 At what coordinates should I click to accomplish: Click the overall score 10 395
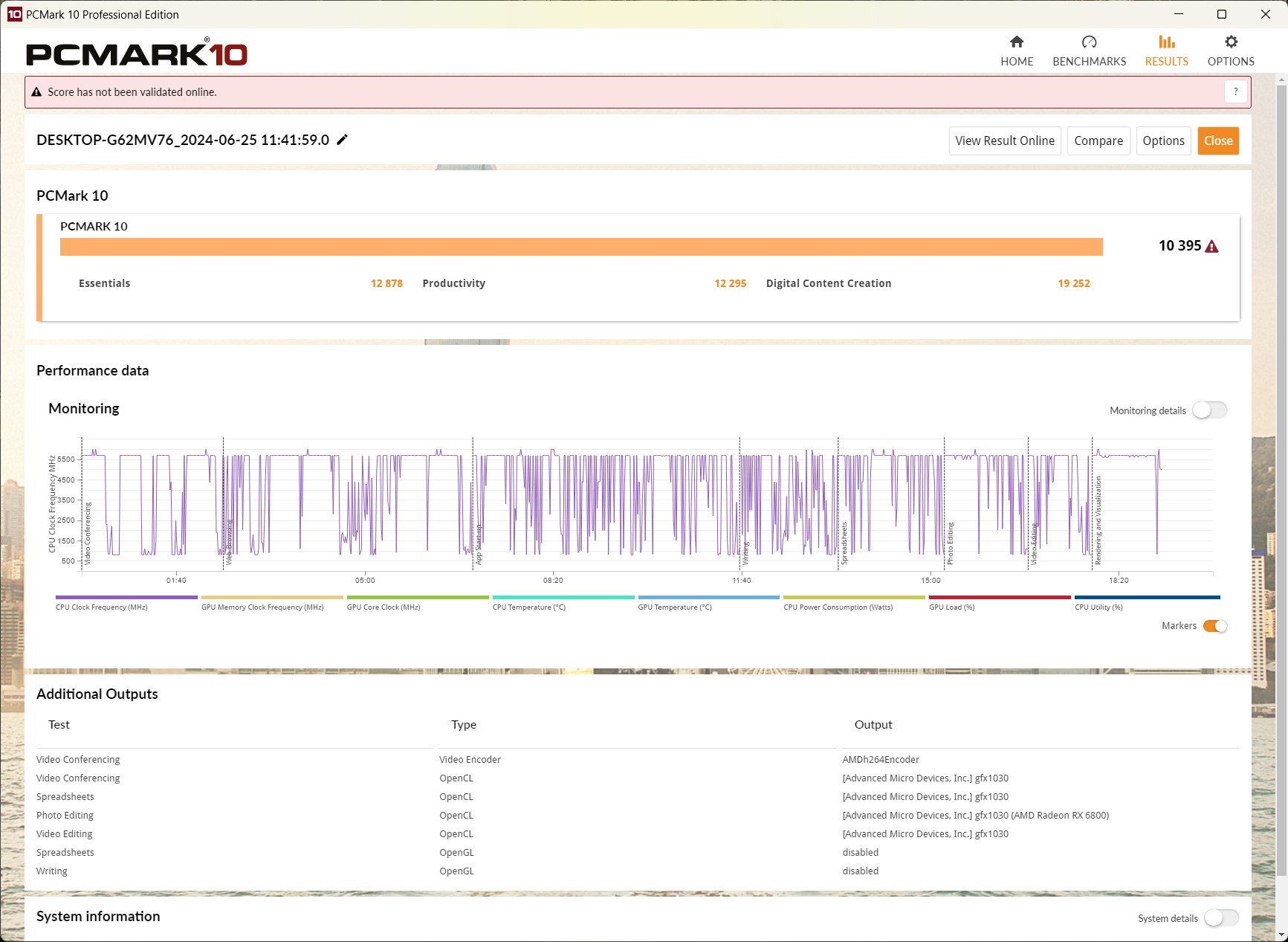tap(1179, 246)
